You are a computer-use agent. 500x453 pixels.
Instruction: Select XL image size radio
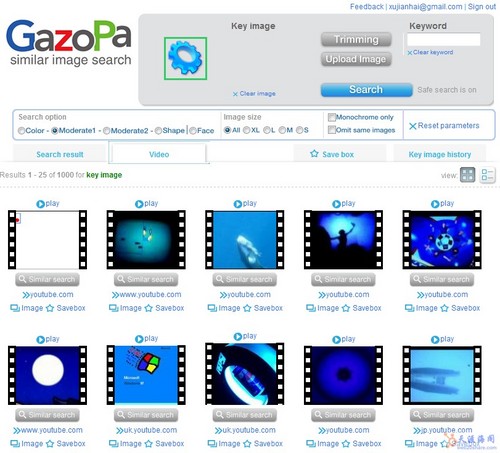(247, 130)
